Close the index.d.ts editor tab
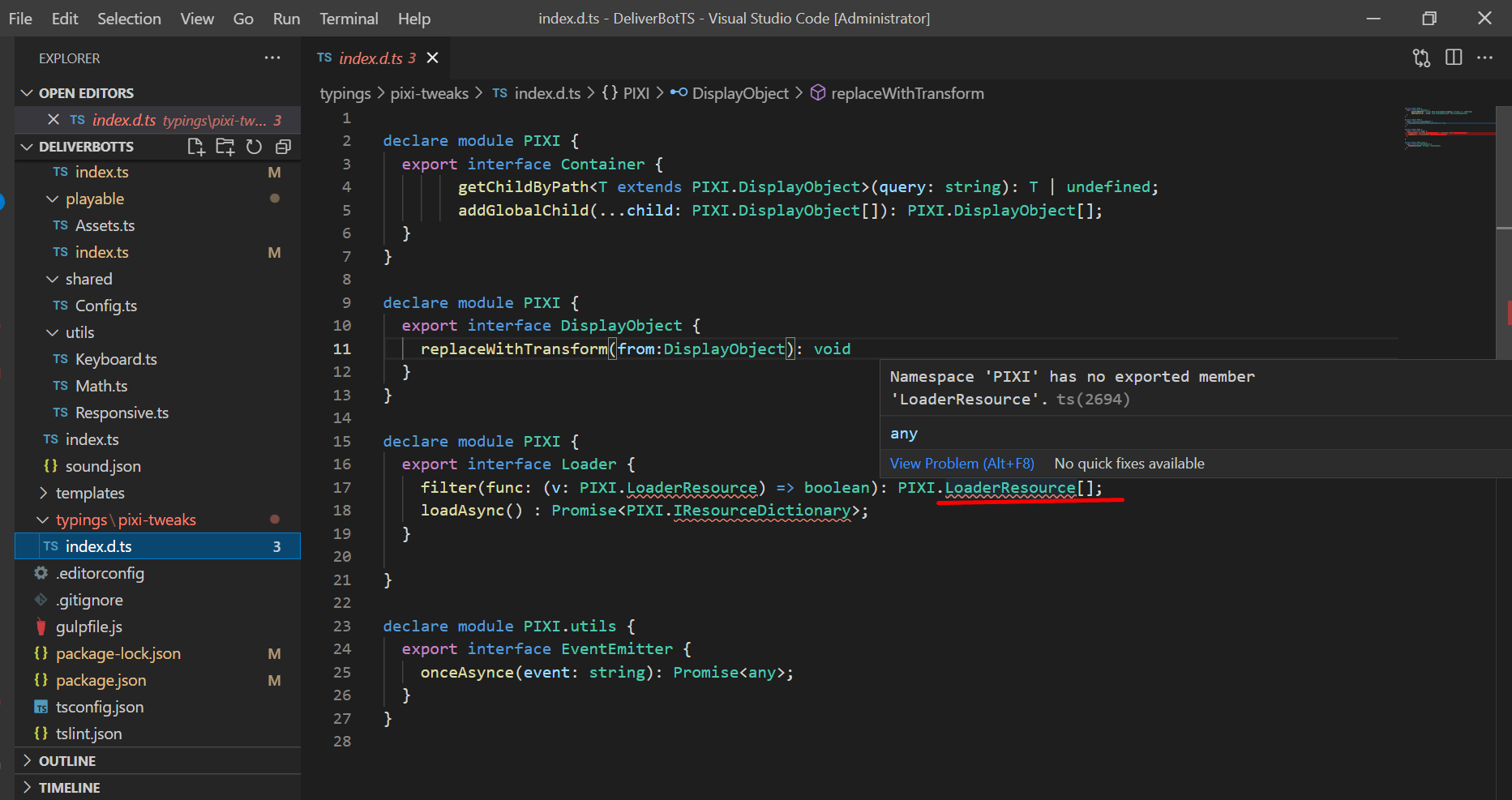The width and height of the screenshot is (1512, 800). pos(433,58)
